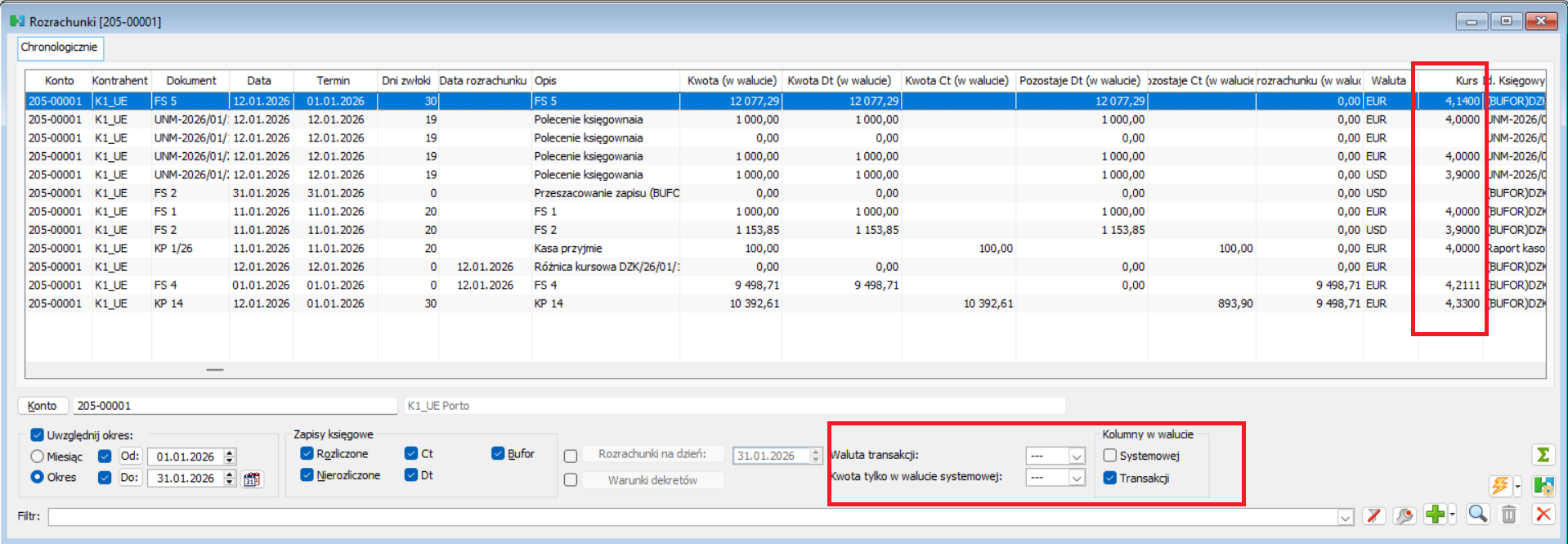Screen dimensions: 1568x544
Task: Click the trash bin delete icon
Action: click(1509, 514)
